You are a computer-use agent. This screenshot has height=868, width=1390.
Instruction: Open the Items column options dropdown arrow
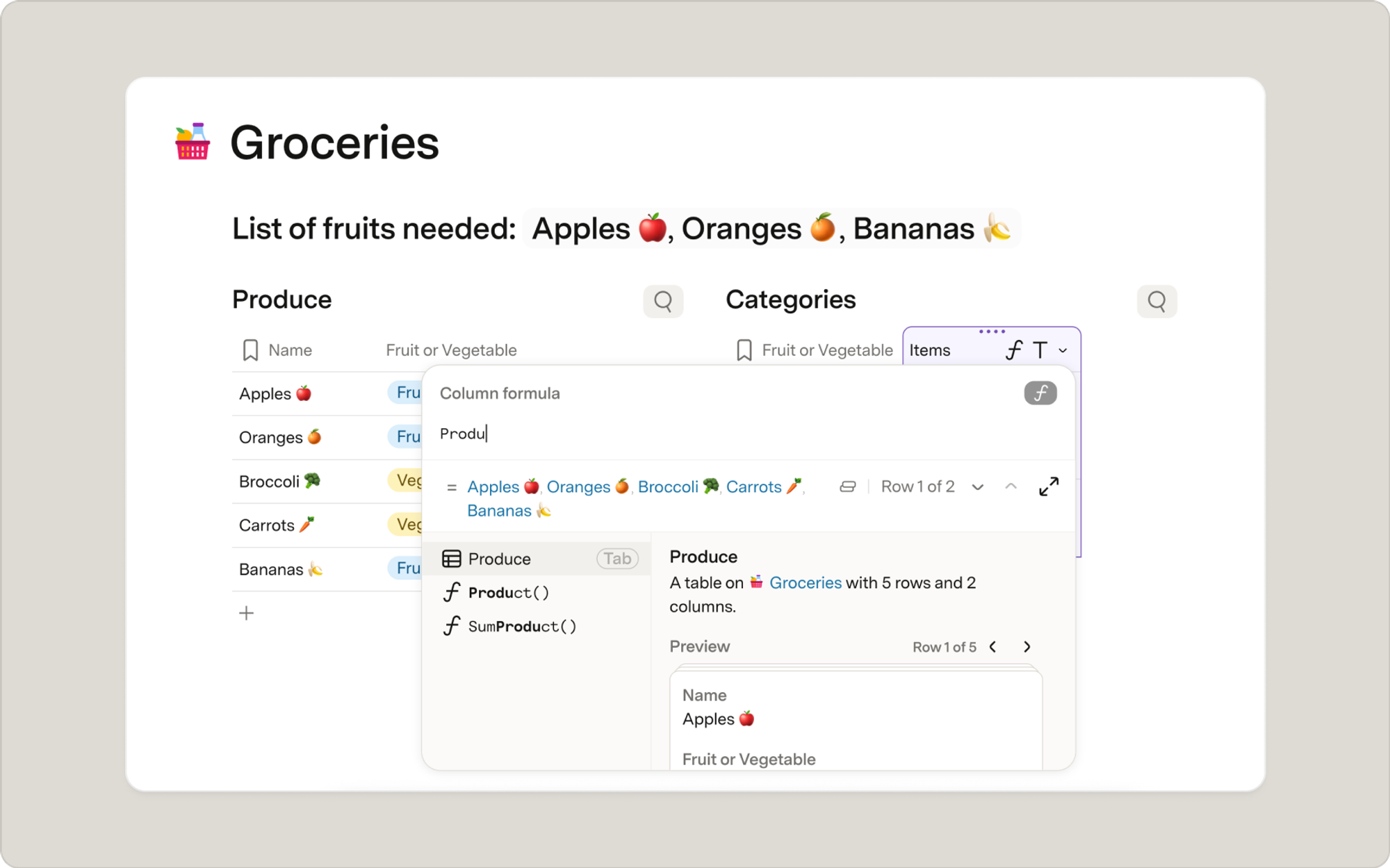click(1063, 351)
